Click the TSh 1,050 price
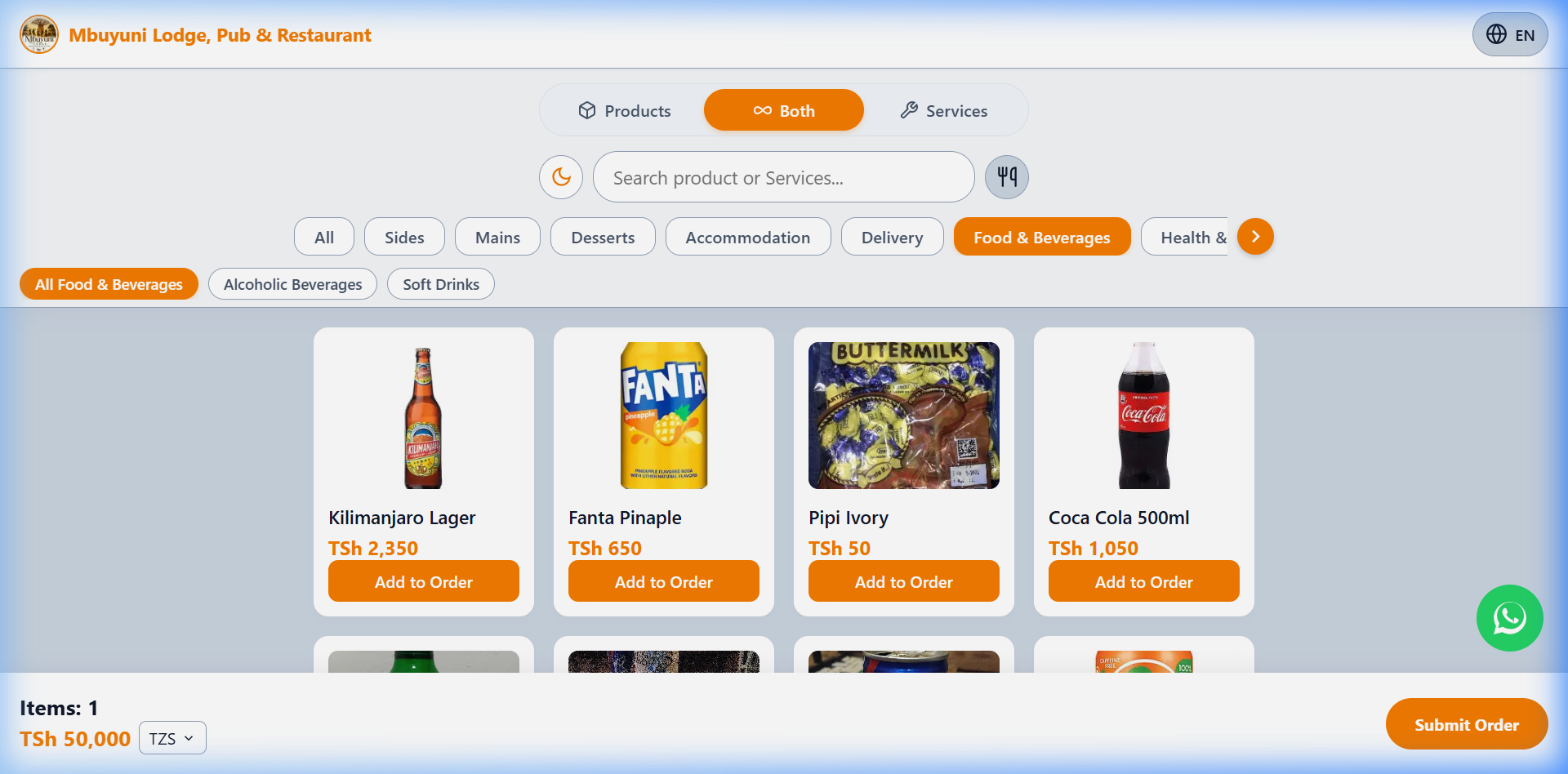 coord(1094,548)
